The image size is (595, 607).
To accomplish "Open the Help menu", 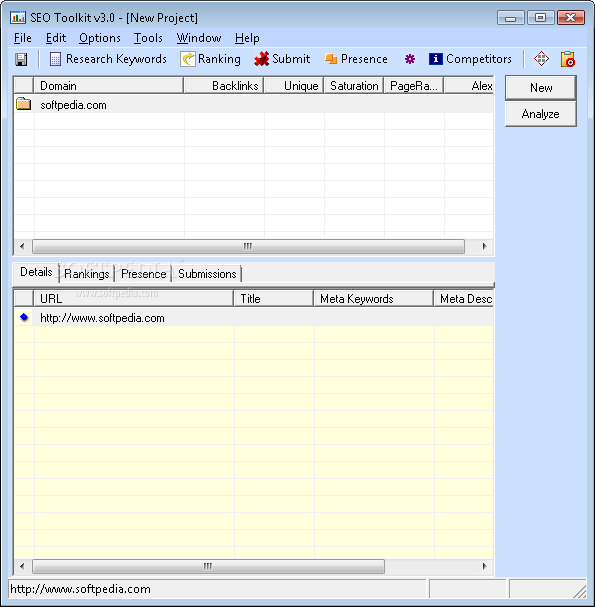I will (x=247, y=38).
